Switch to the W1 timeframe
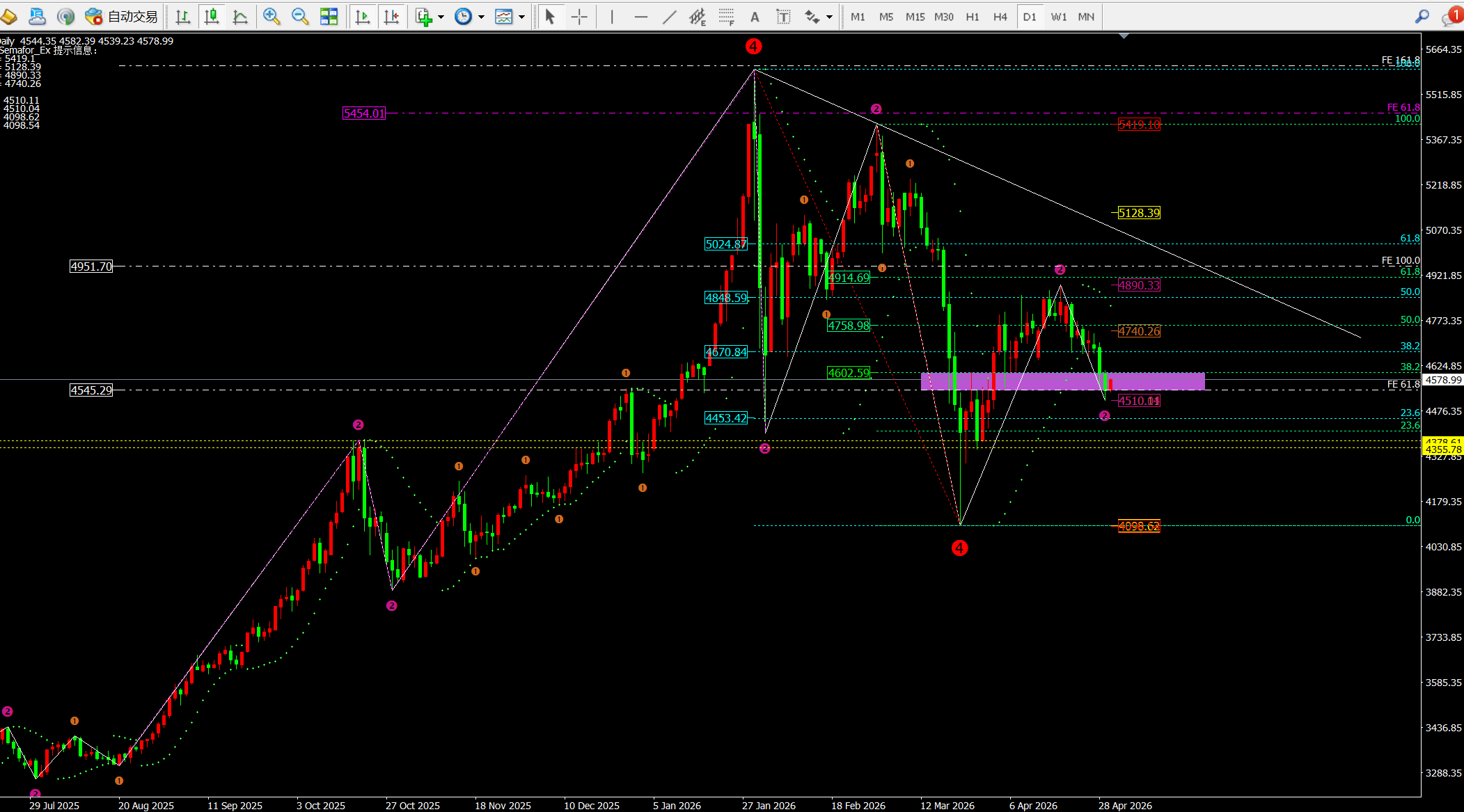Image resolution: width=1464 pixels, height=812 pixels. pyautogui.click(x=1058, y=17)
